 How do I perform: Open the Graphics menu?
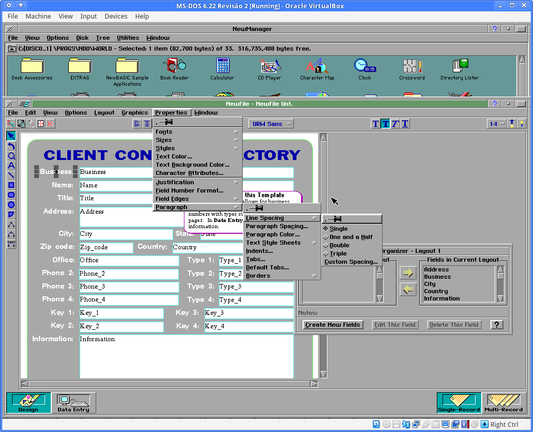135,113
